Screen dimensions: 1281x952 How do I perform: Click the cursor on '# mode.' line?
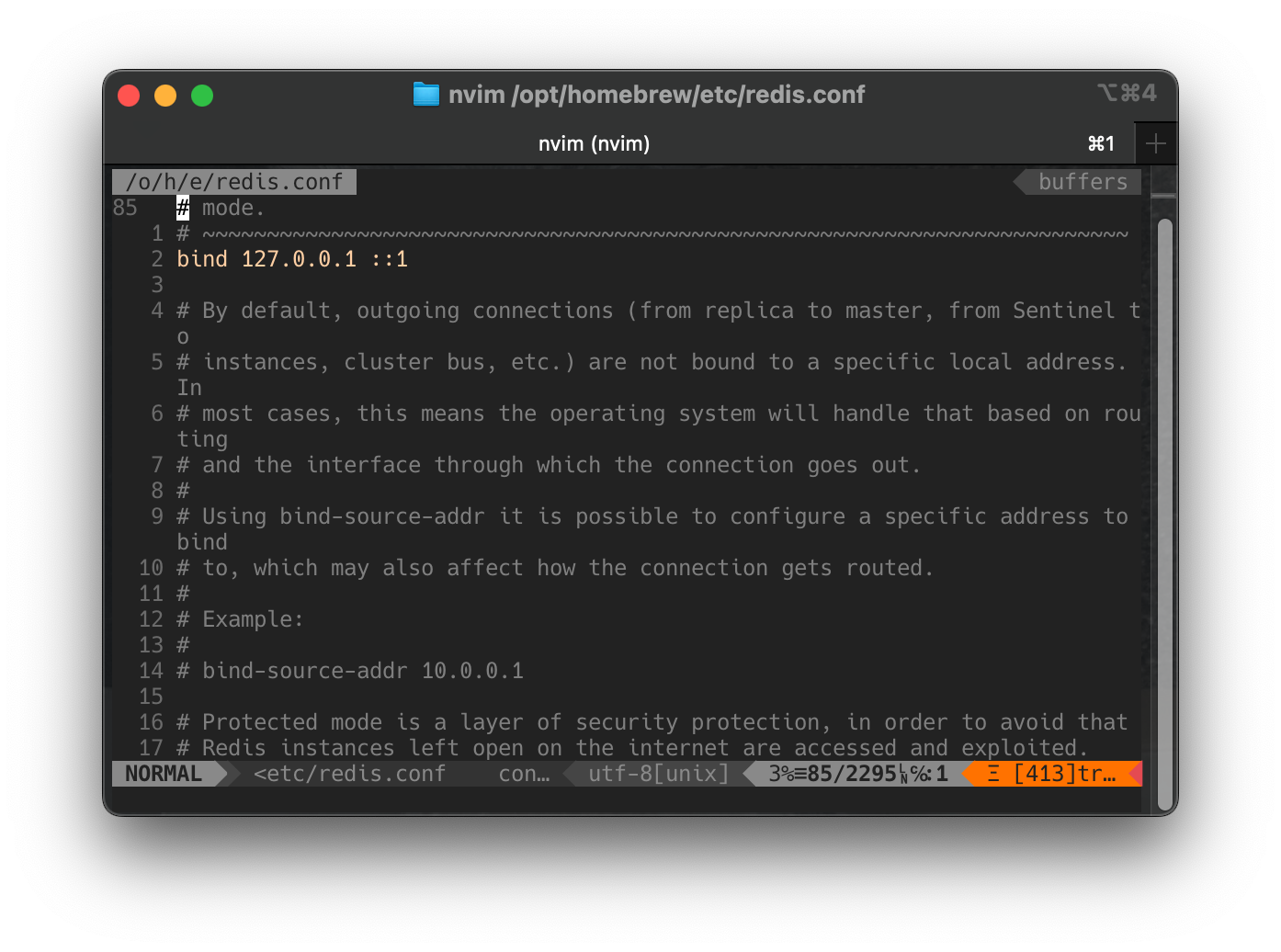click(x=183, y=208)
